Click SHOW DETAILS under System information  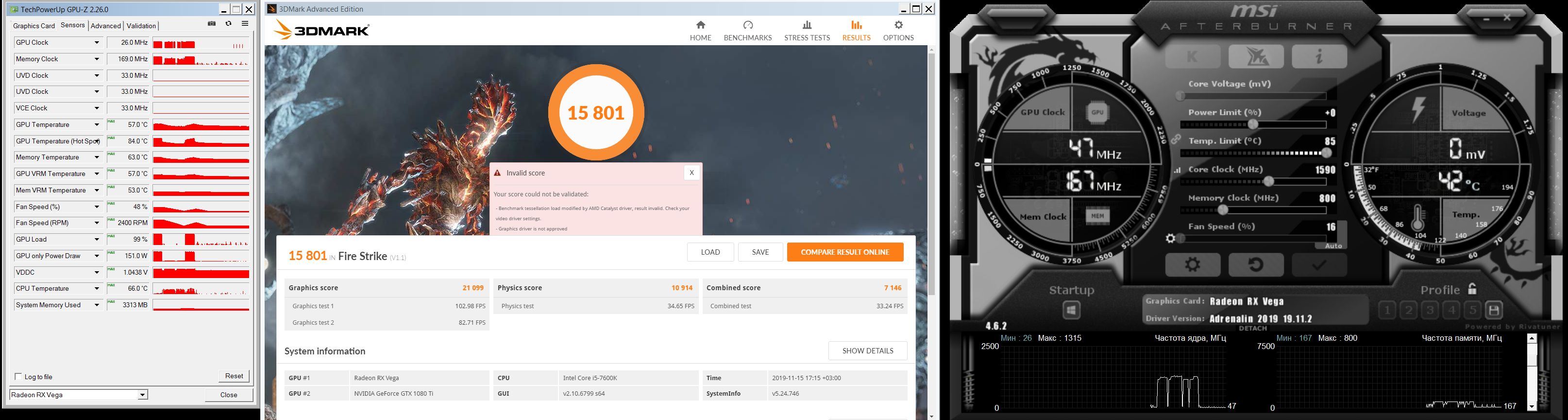[x=867, y=350]
